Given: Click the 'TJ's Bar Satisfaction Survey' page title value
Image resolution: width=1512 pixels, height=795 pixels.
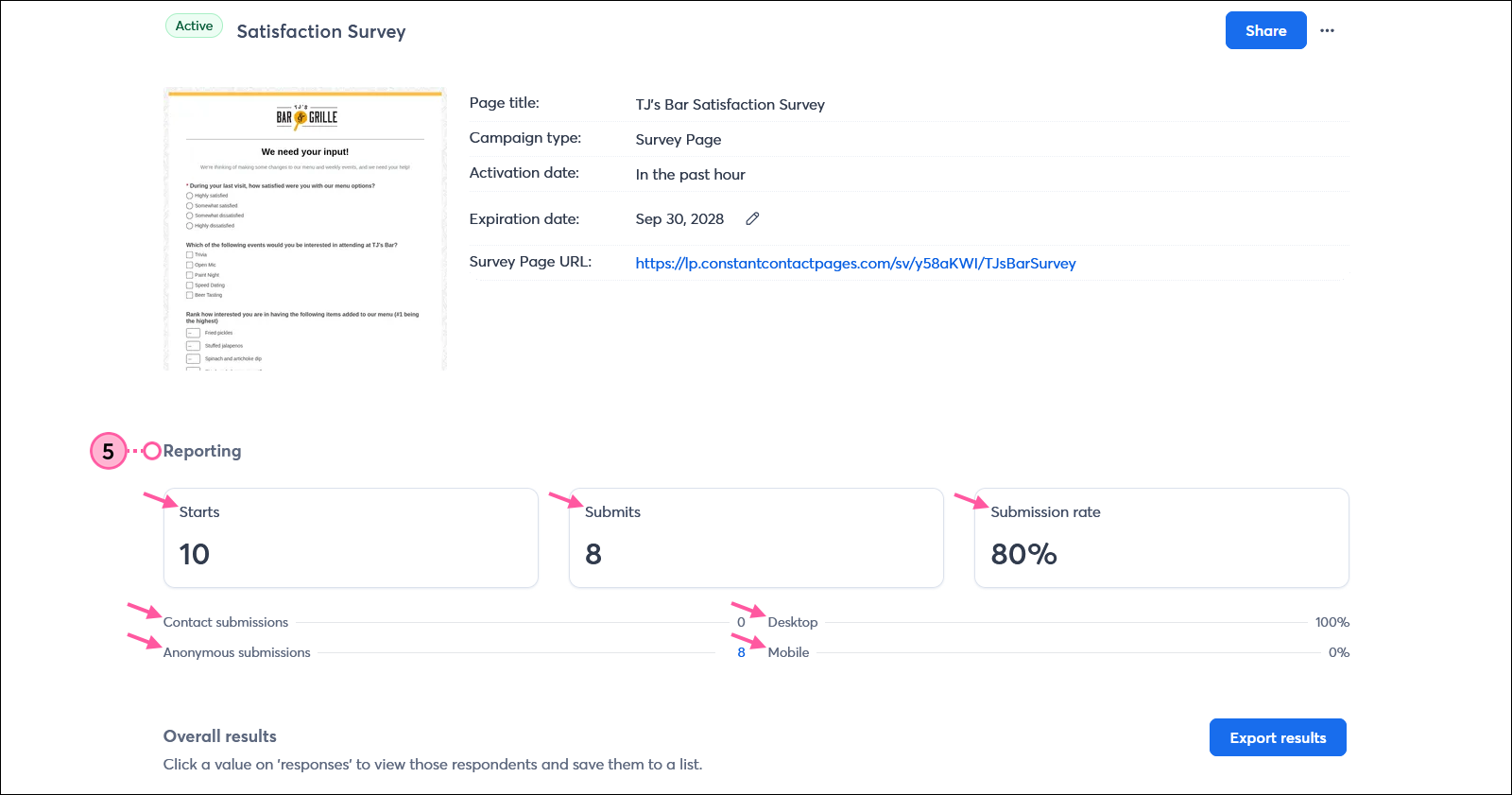Looking at the screenshot, I should [x=730, y=104].
